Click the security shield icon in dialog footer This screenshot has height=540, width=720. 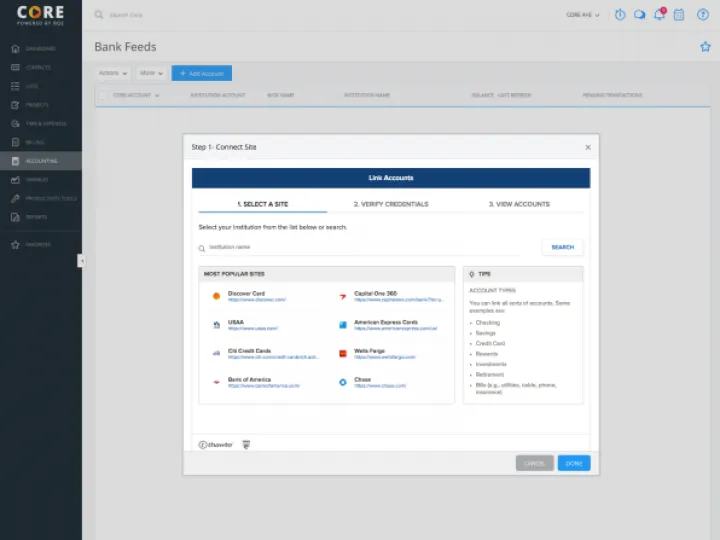pos(246,444)
